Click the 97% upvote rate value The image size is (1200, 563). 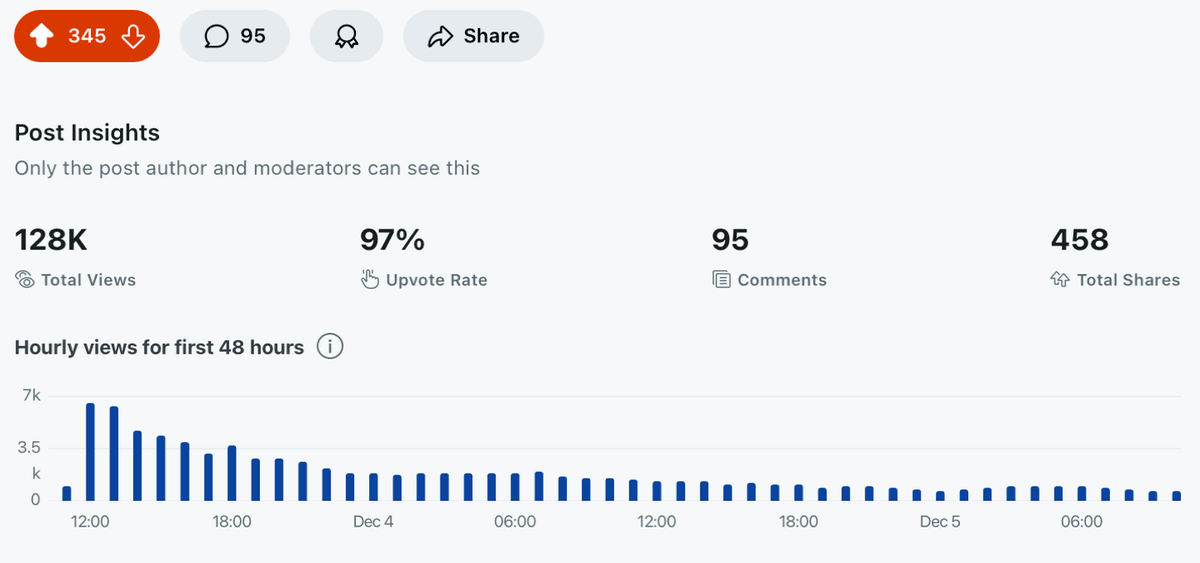tap(392, 240)
